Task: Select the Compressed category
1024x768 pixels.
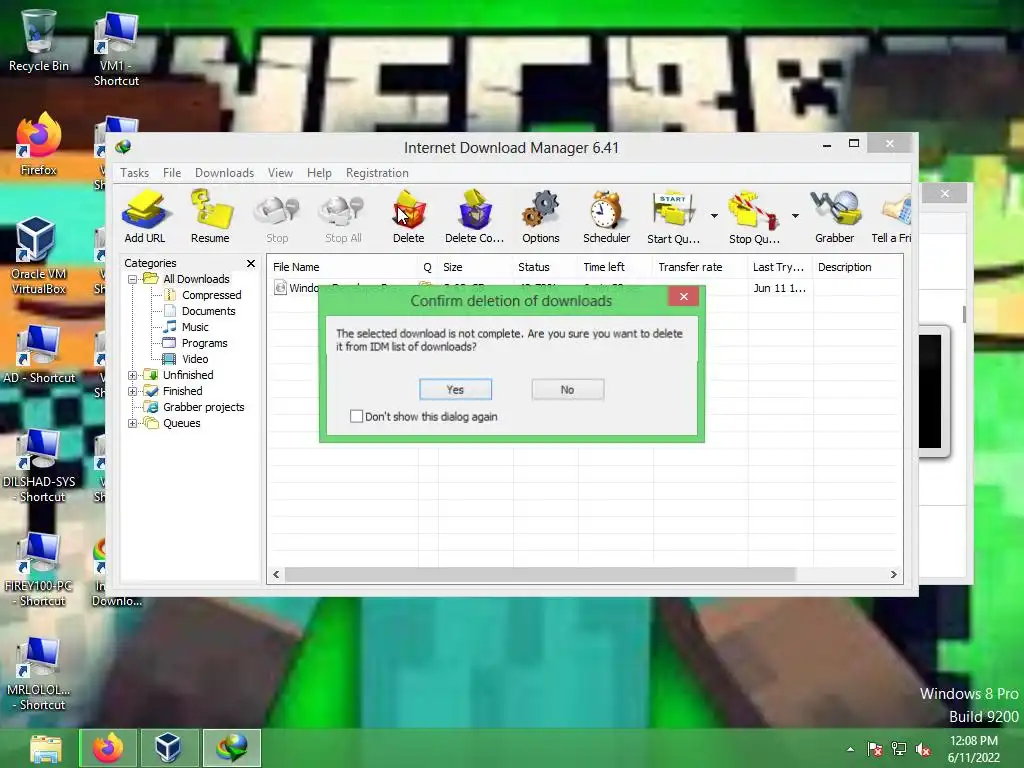Action: tap(211, 295)
